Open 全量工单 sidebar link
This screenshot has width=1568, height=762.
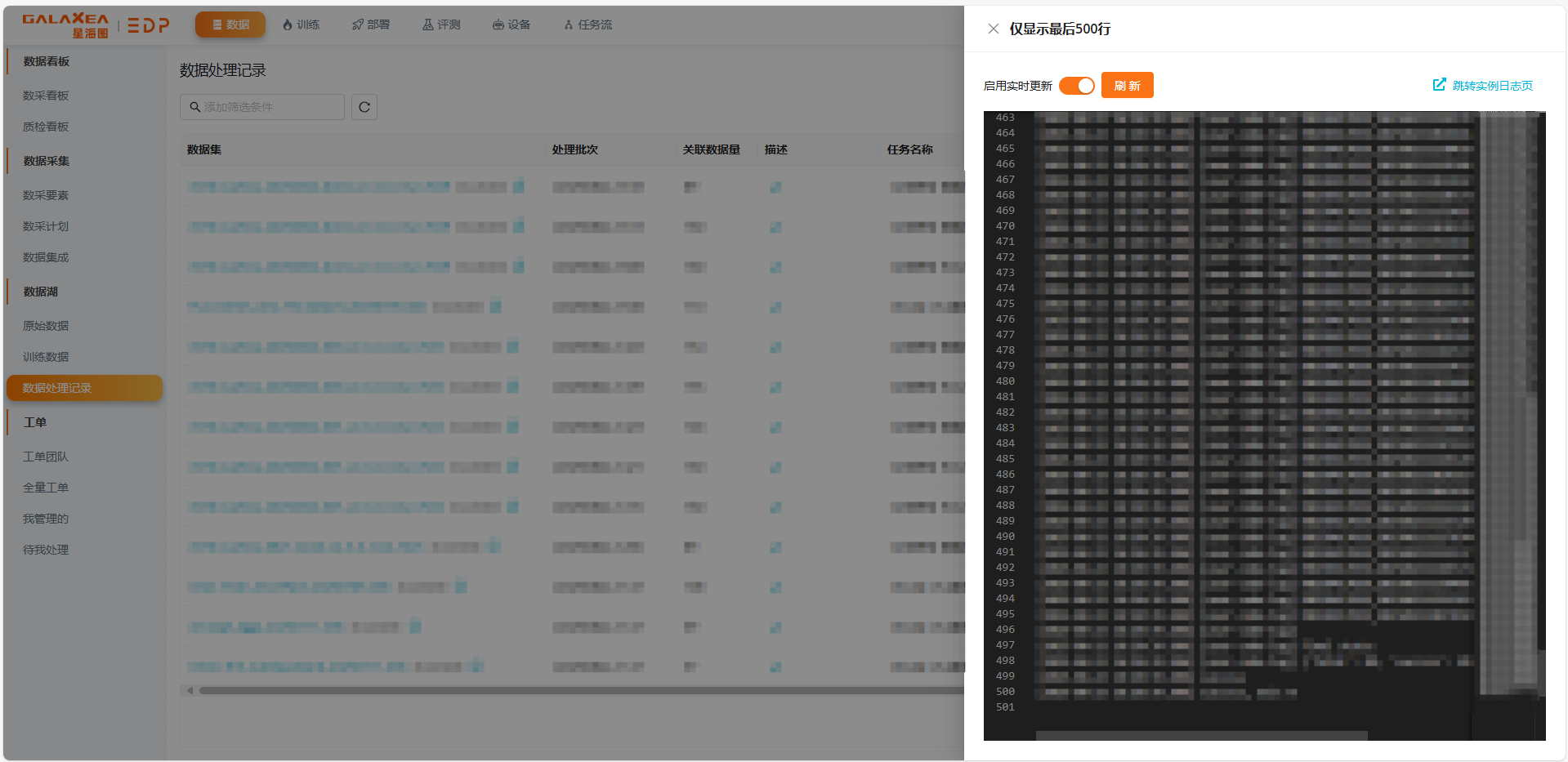(x=46, y=488)
